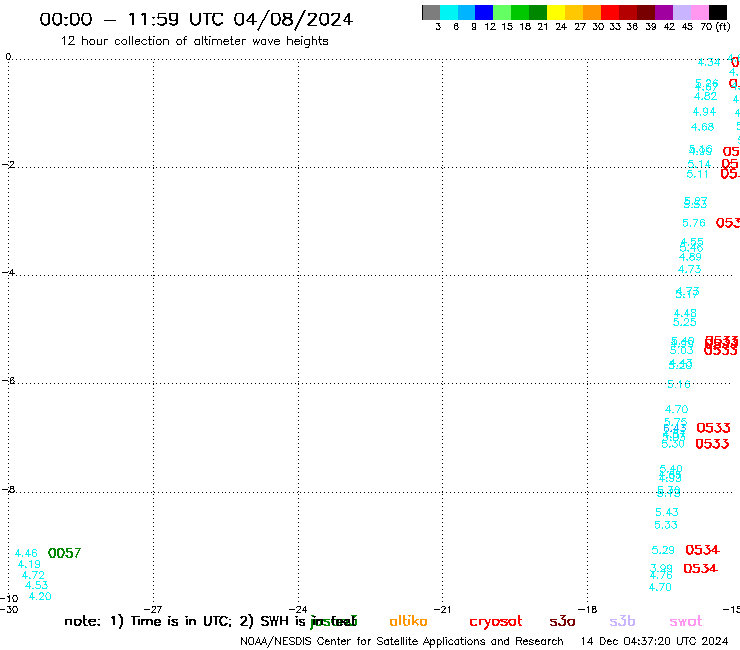The height and width of the screenshot is (650, 740).
Task: Click the 5.25 wave height value
Action: 685,322
